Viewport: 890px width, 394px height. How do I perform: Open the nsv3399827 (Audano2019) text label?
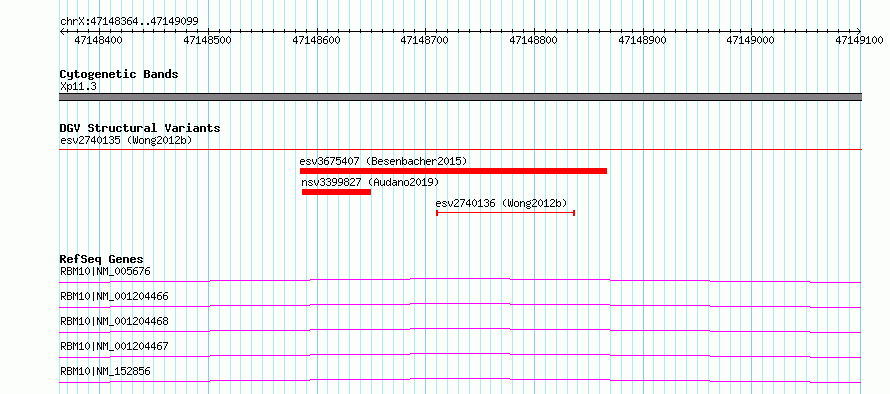tap(371, 182)
